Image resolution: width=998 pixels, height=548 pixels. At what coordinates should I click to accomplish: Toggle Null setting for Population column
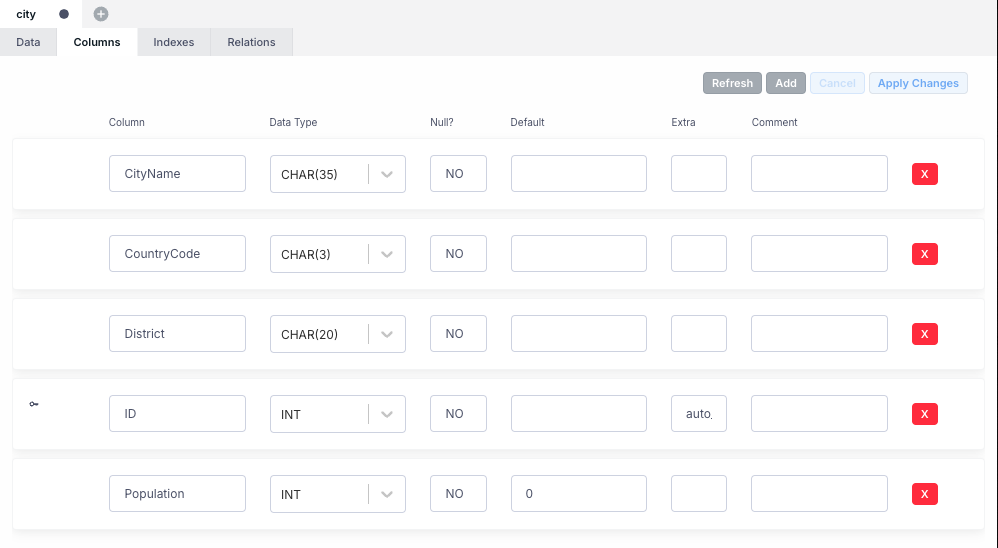pos(458,494)
